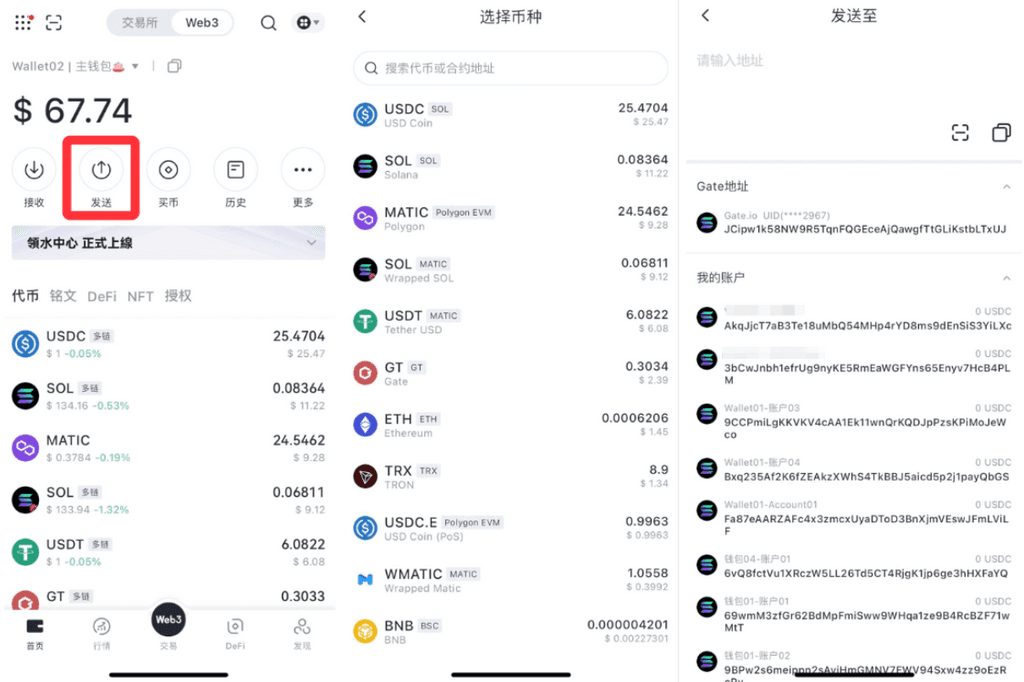1024x682 pixels.
Task: Click the search magnifier icon in header
Action: [268, 23]
